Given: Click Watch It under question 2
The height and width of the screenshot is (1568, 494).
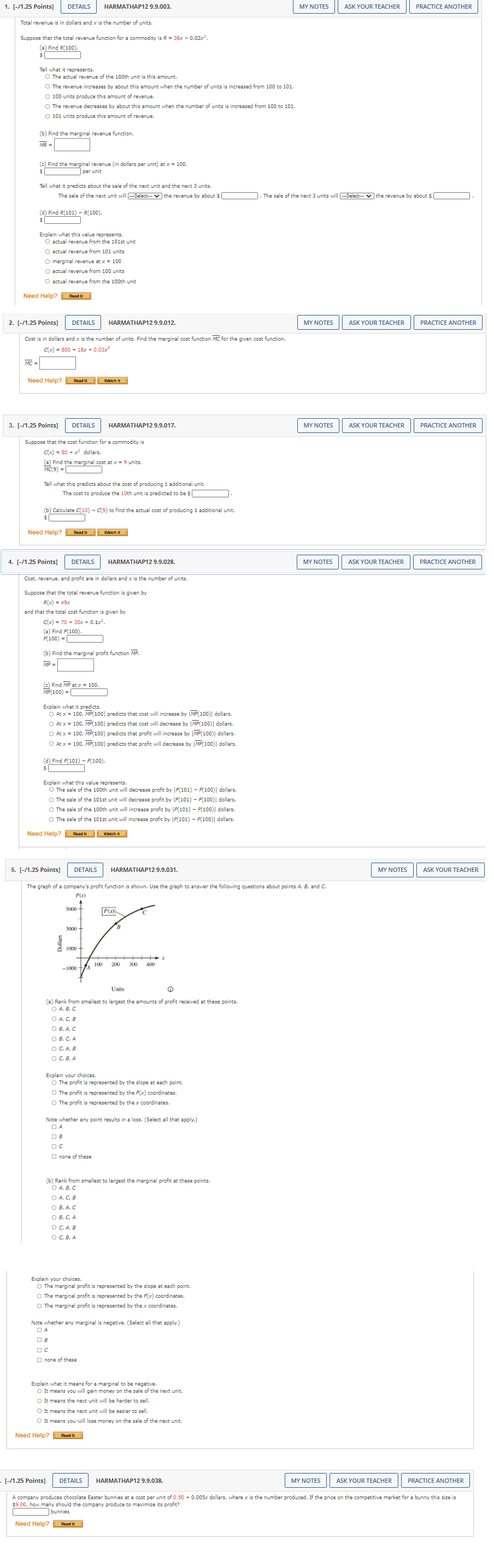Looking at the screenshot, I should 112,381.
